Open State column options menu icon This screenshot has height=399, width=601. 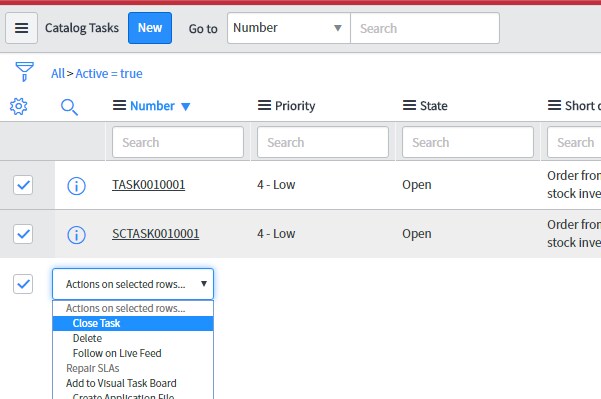(x=409, y=105)
